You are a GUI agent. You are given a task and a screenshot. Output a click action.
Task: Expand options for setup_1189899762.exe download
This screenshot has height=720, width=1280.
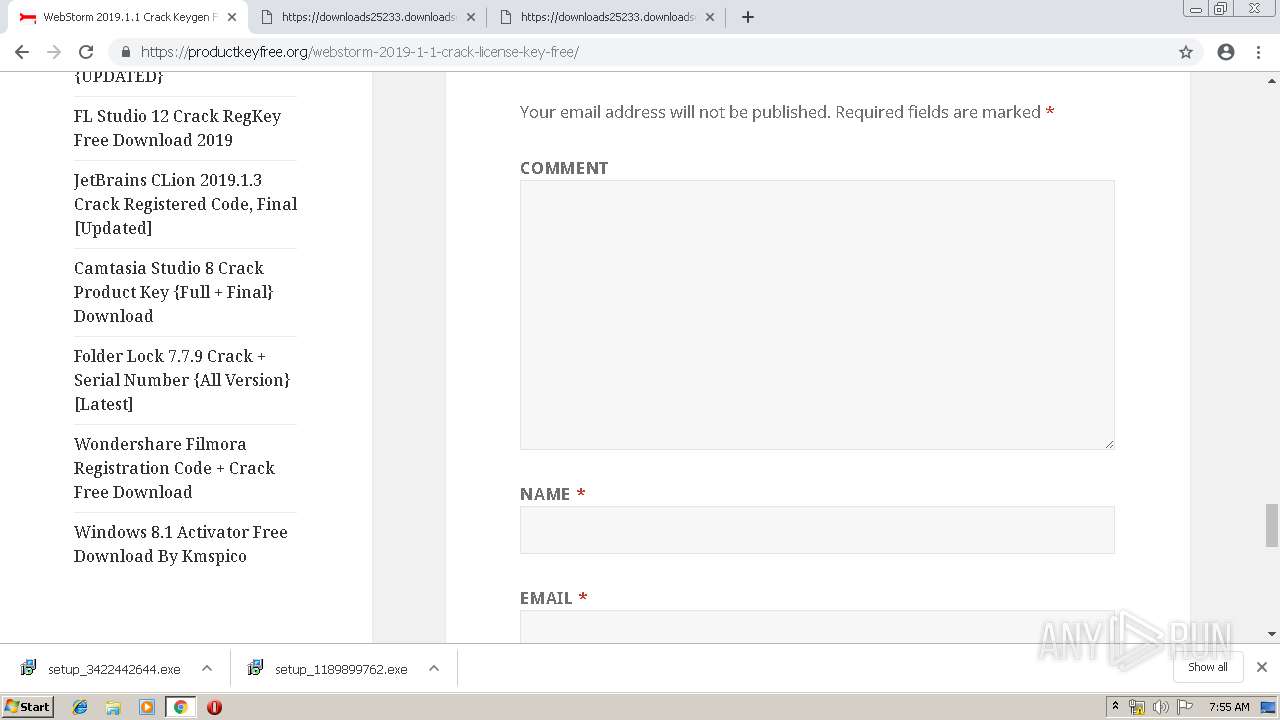click(434, 668)
